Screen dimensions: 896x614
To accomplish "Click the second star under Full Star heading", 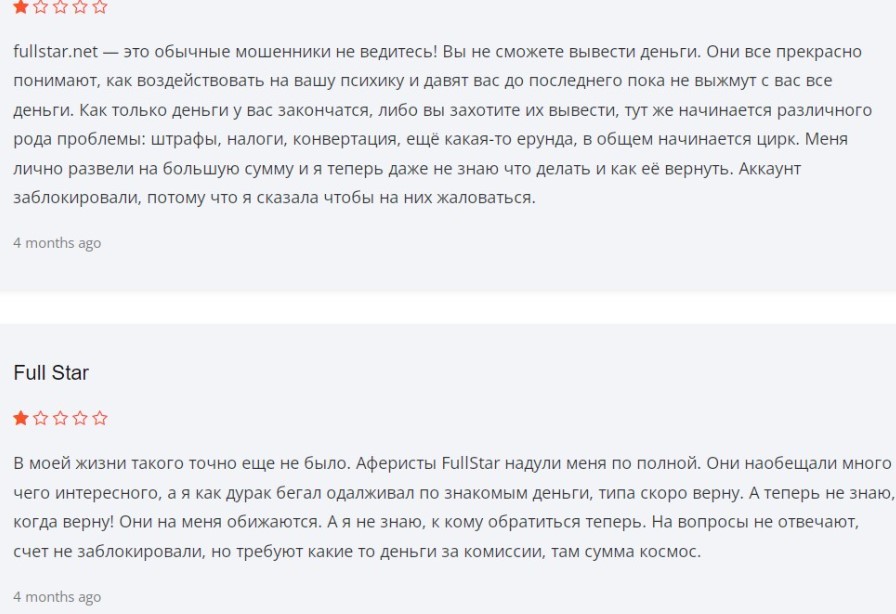I will (x=41, y=418).
